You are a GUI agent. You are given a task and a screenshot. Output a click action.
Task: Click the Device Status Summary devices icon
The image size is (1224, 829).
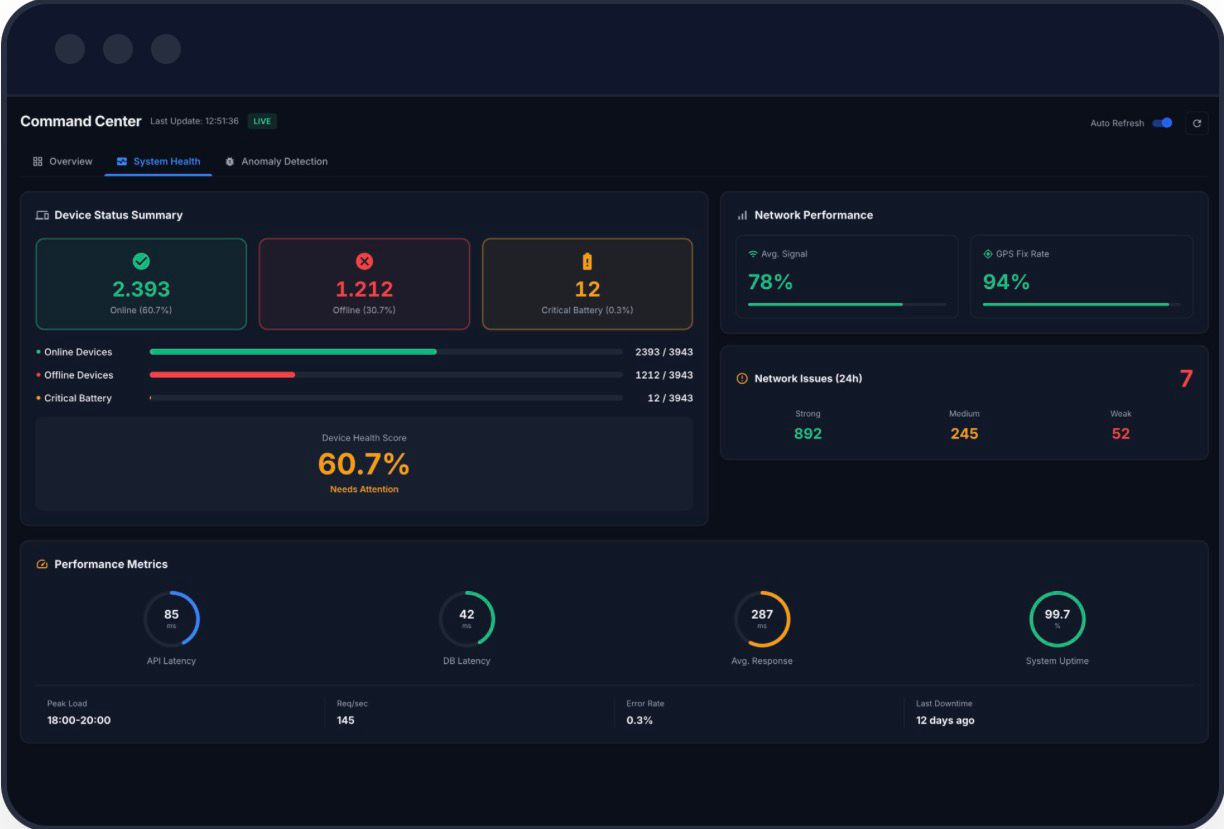click(x=42, y=215)
